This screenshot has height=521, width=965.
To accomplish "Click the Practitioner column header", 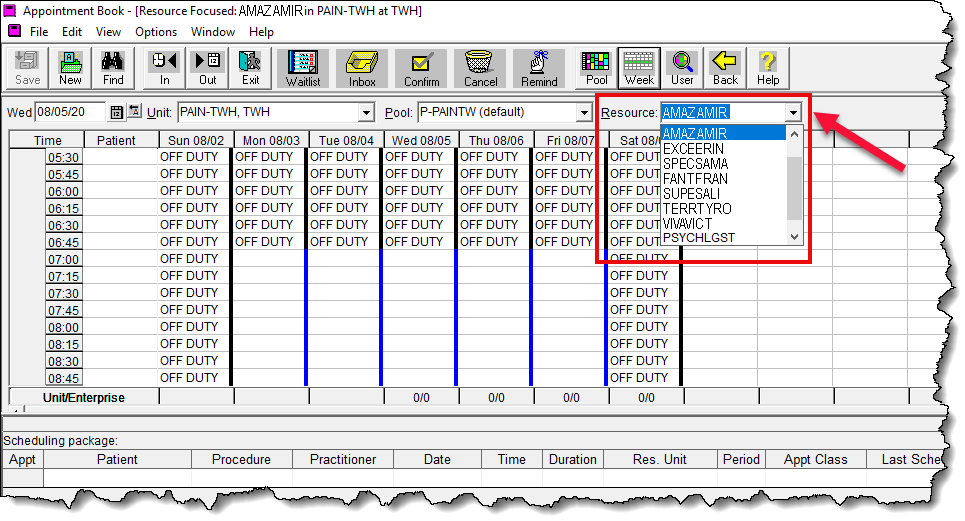I will 343,459.
